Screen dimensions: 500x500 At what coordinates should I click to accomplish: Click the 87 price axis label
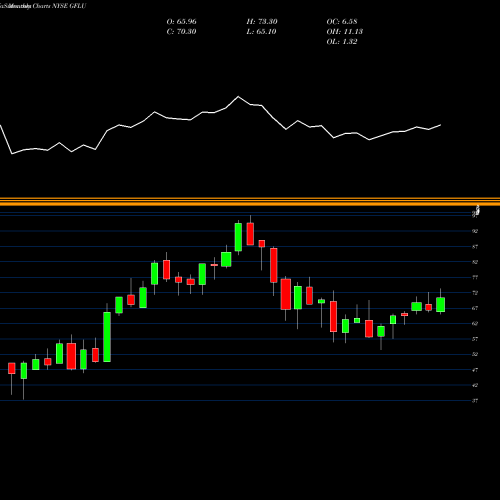click(x=475, y=247)
